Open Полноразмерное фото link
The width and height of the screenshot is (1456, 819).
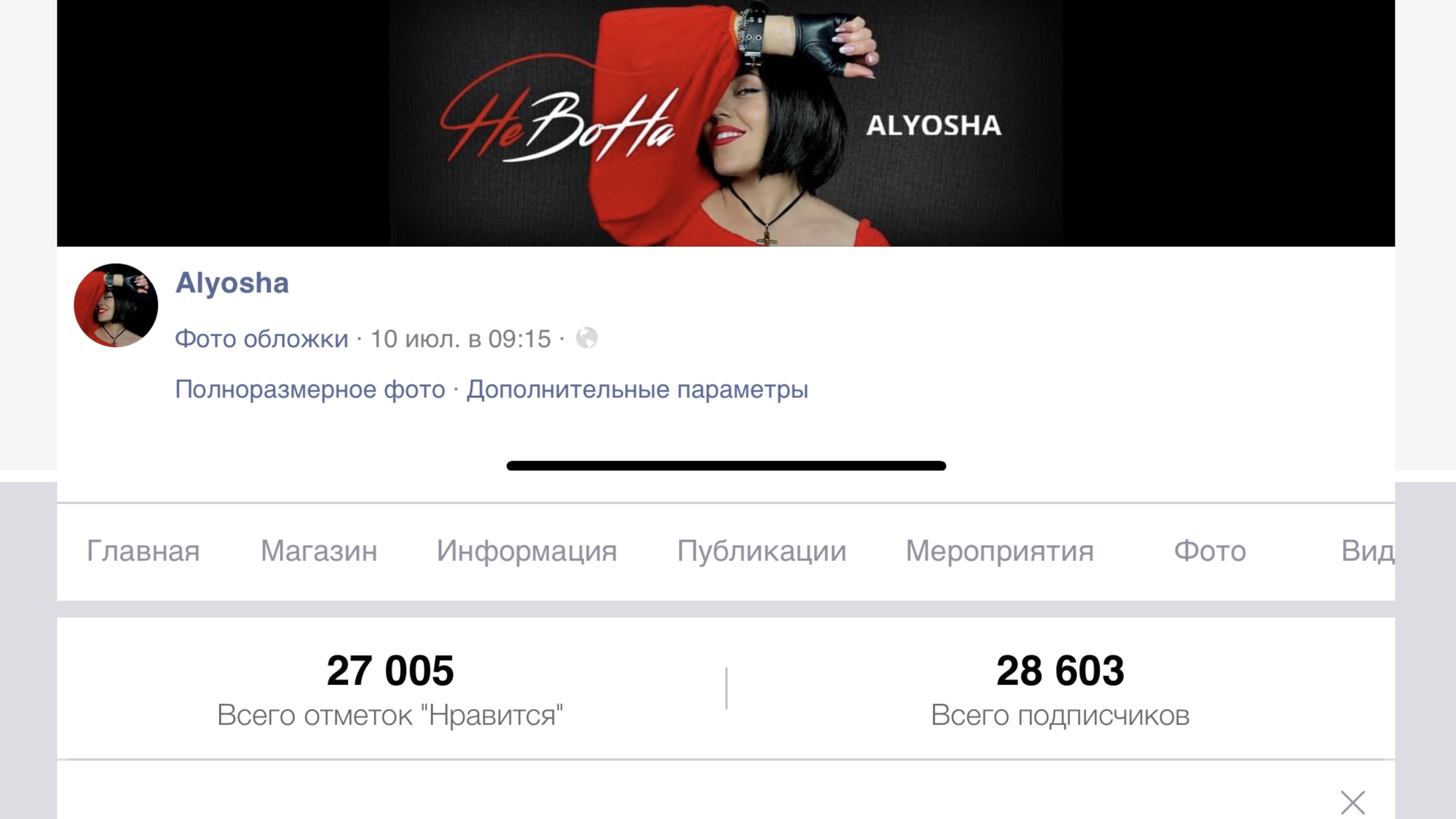(x=310, y=390)
